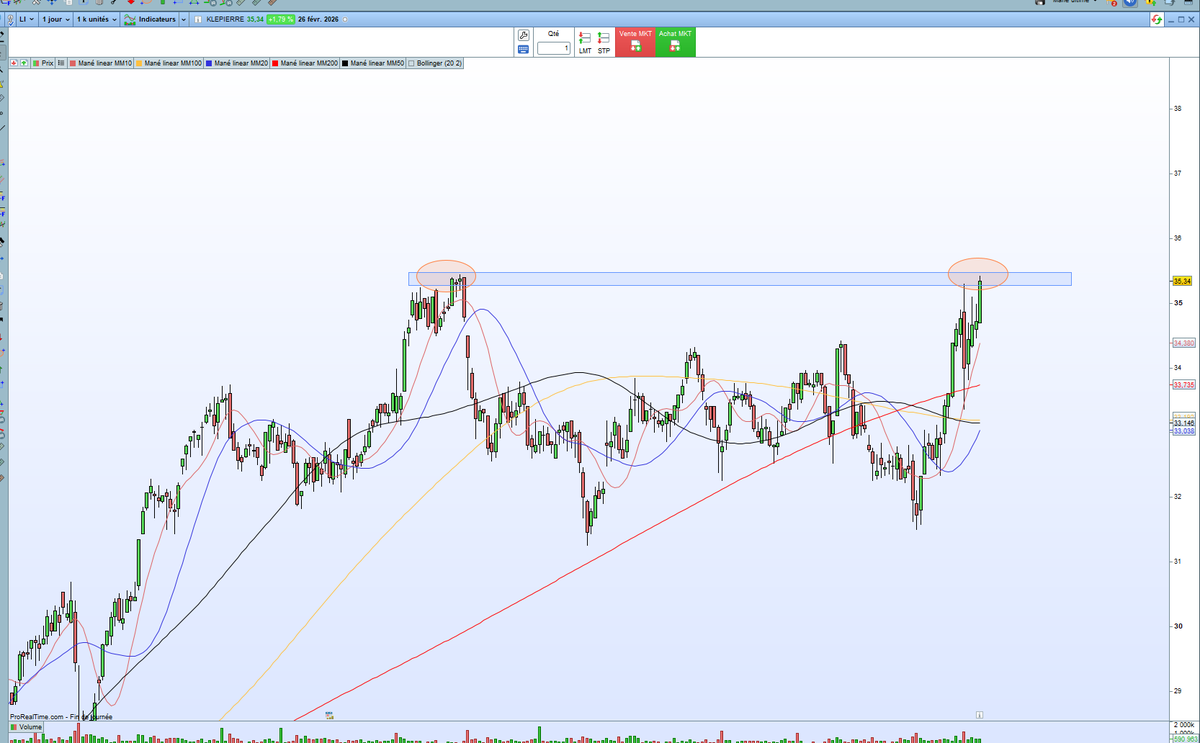Click the small info icon above volume panel
The height and width of the screenshot is (743, 1200).
[980, 715]
